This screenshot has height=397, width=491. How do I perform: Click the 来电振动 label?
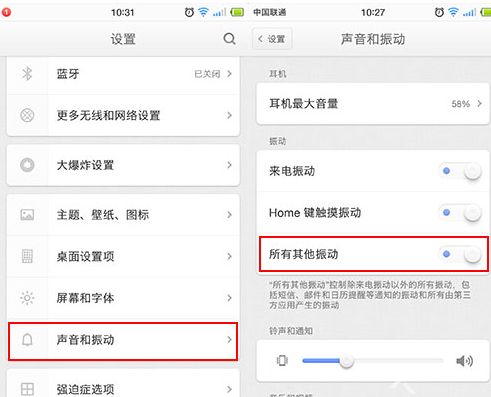point(292,171)
